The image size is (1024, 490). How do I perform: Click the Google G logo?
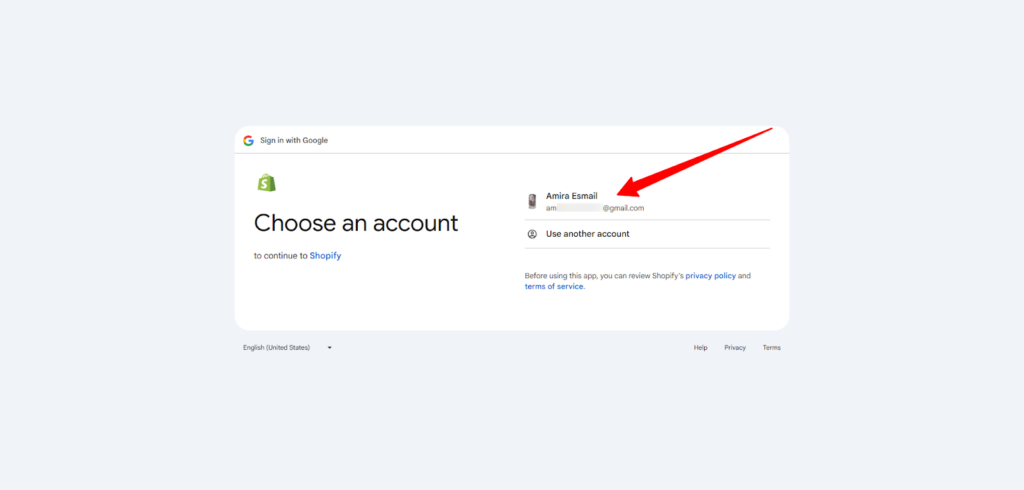(x=248, y=140)
